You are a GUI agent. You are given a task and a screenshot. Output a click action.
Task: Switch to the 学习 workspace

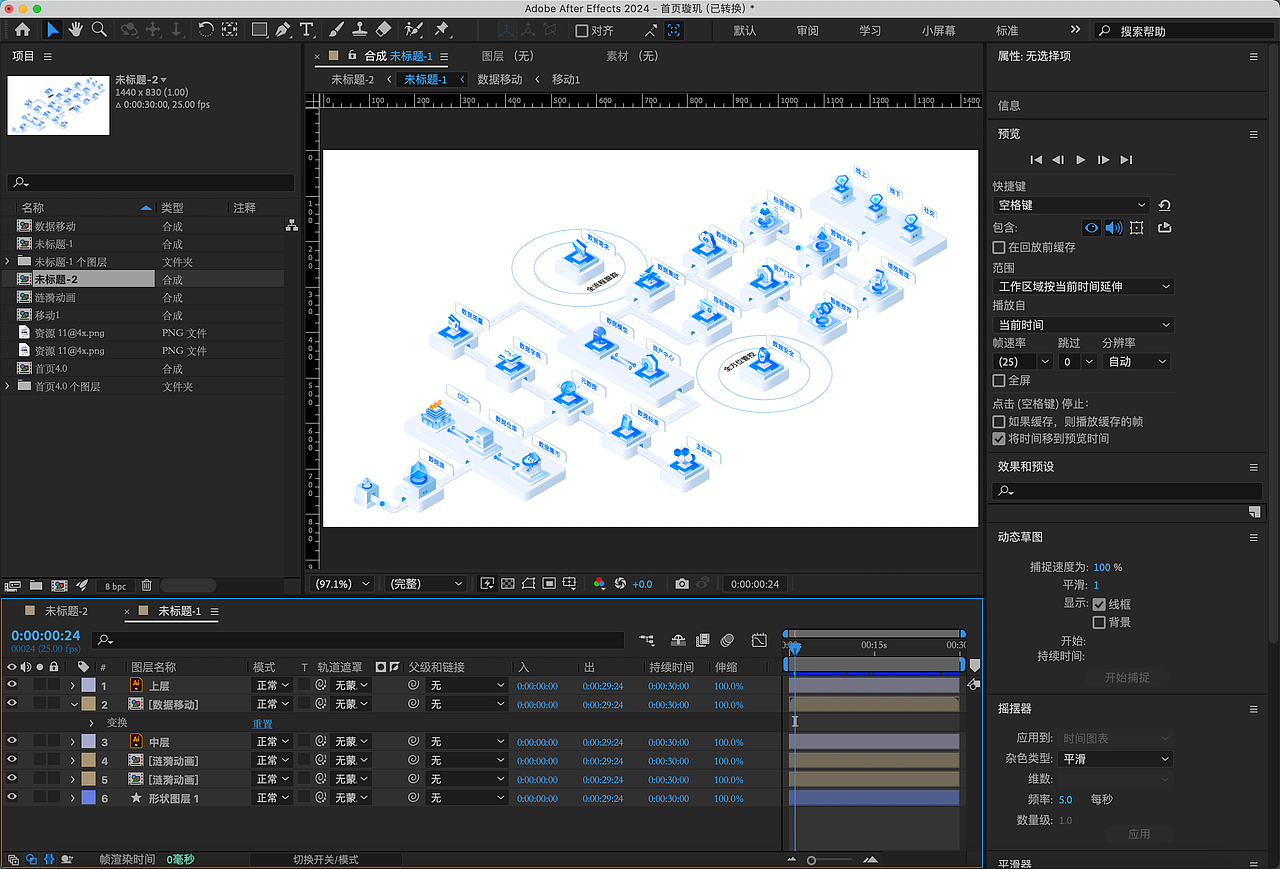870,31
